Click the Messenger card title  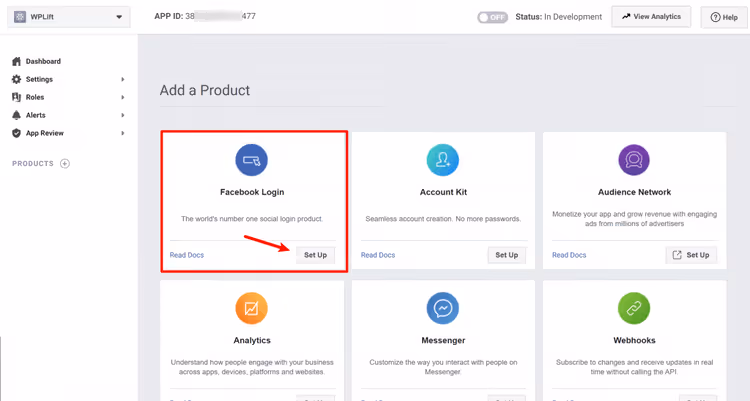443,340
